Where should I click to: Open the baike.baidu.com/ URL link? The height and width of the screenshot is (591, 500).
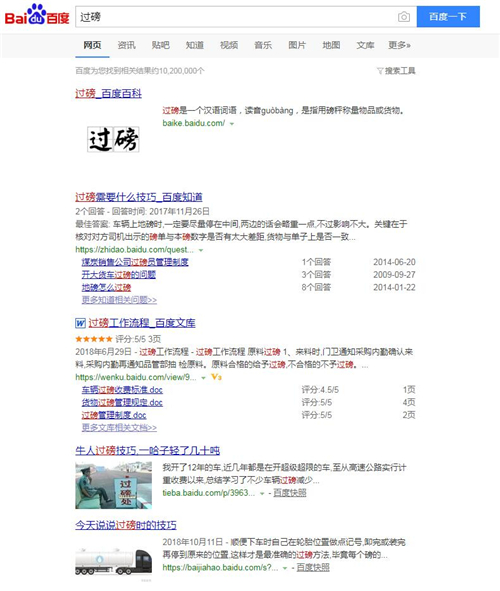(x=194, y=123)
